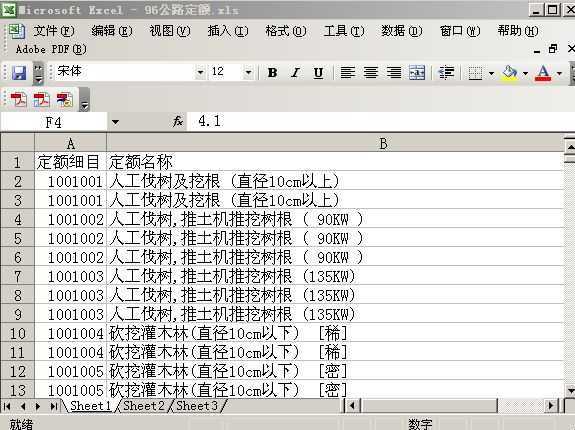575x430 pixels.
Task: Click the Excel workbook icon beside 文件
Action: point(17,31)
